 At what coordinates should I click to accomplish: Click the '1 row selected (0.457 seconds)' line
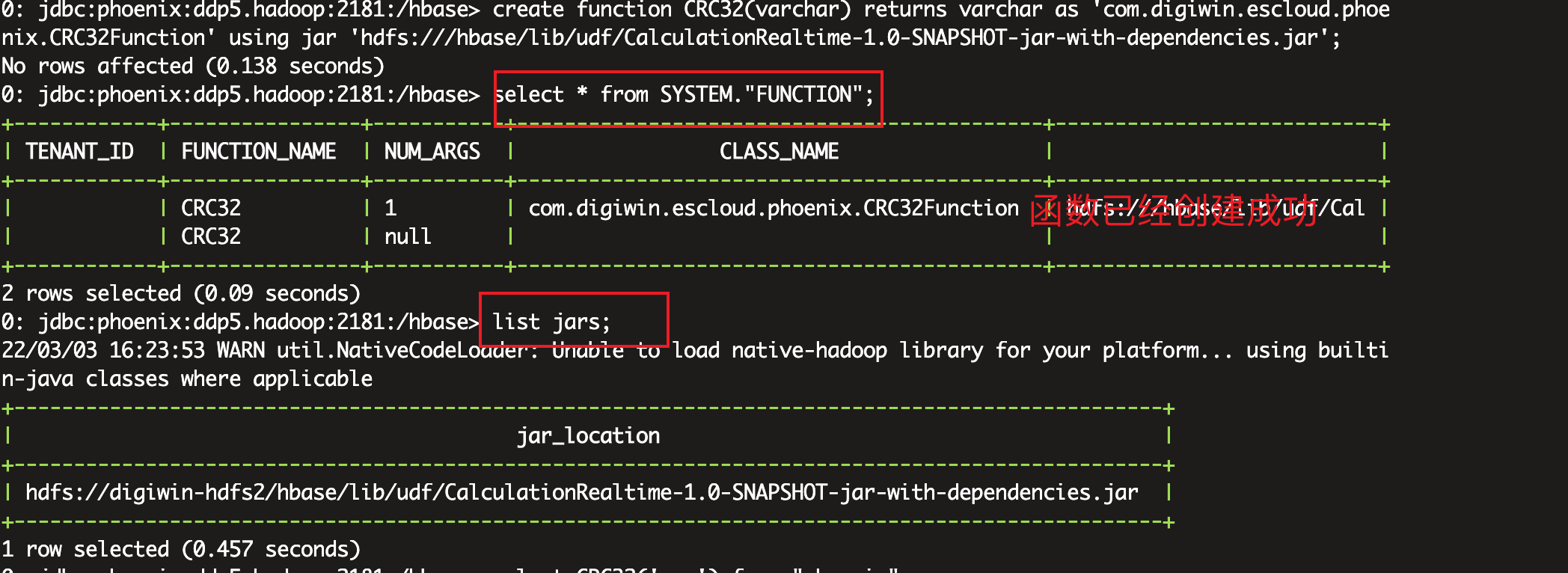pyautogui.click(x=181, y=549)
